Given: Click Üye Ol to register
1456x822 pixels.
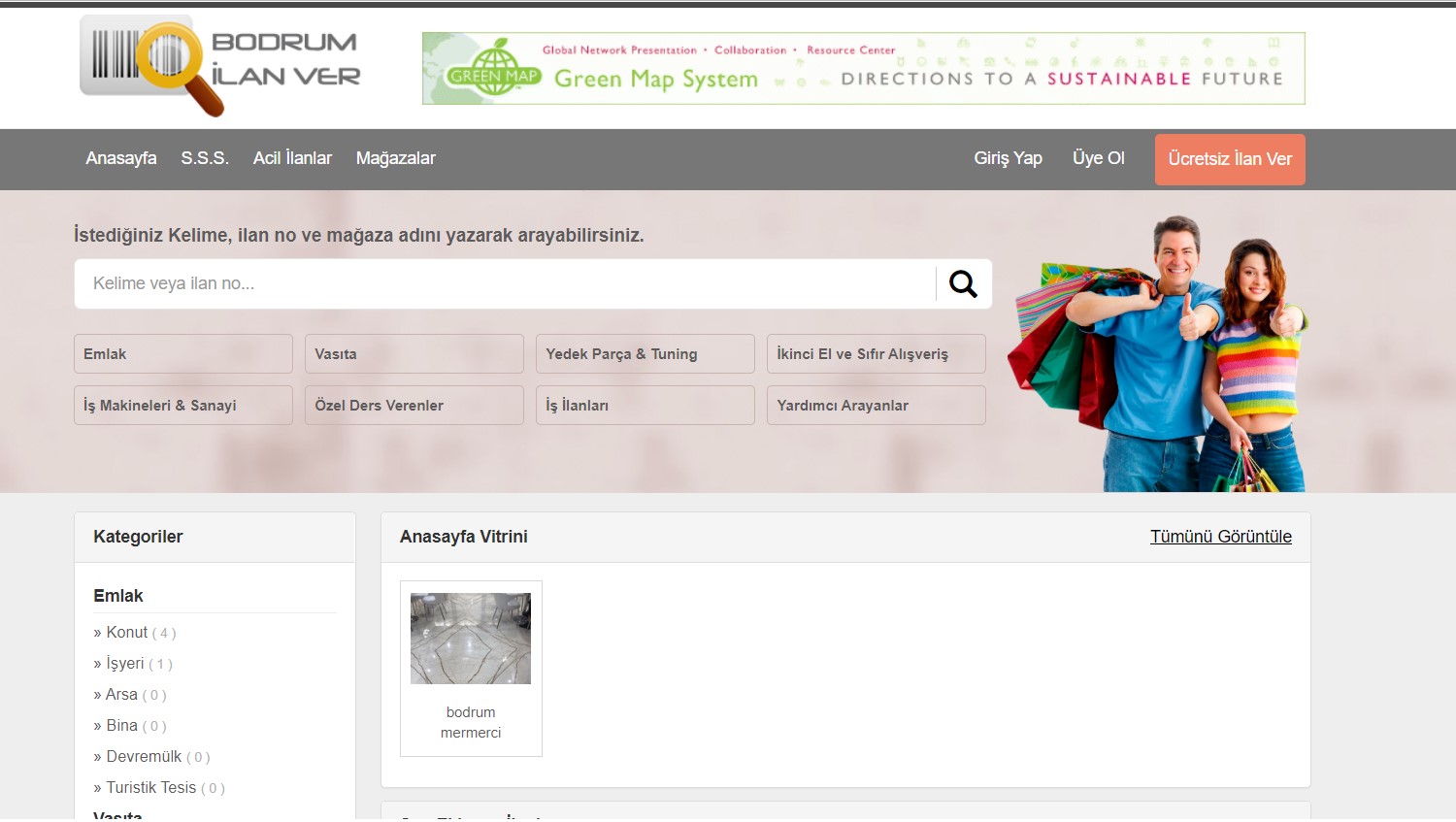Looking at the screenshot, I should pyautogui.click(x=1098, y=158).
